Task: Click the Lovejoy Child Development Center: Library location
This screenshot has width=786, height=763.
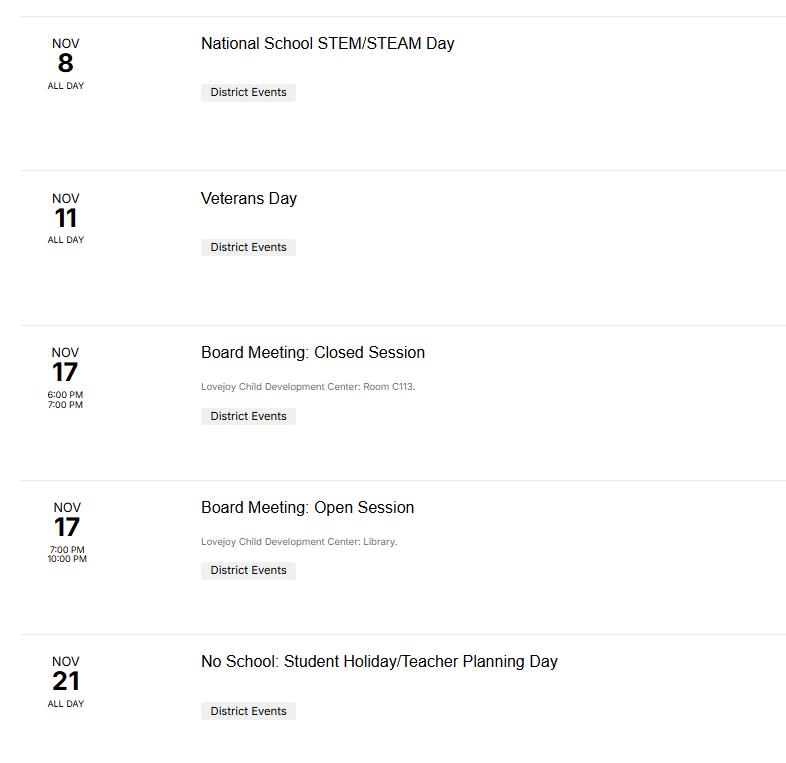Action: [x=299, y=542]
